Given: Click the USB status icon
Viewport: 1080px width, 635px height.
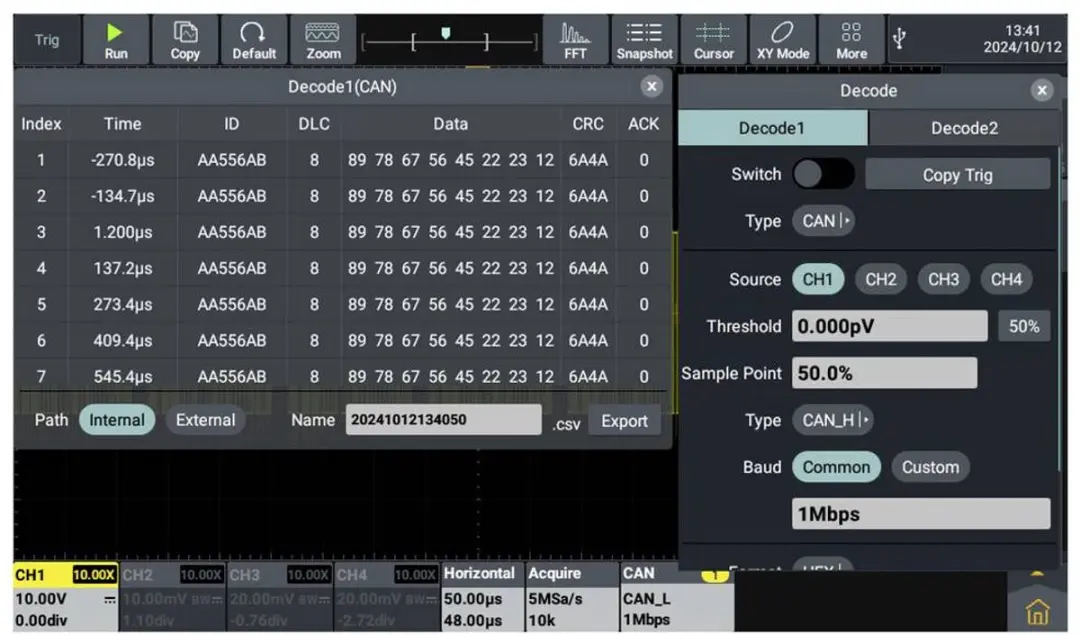Looking at the screenshot, I should click(x=899, y=39).
